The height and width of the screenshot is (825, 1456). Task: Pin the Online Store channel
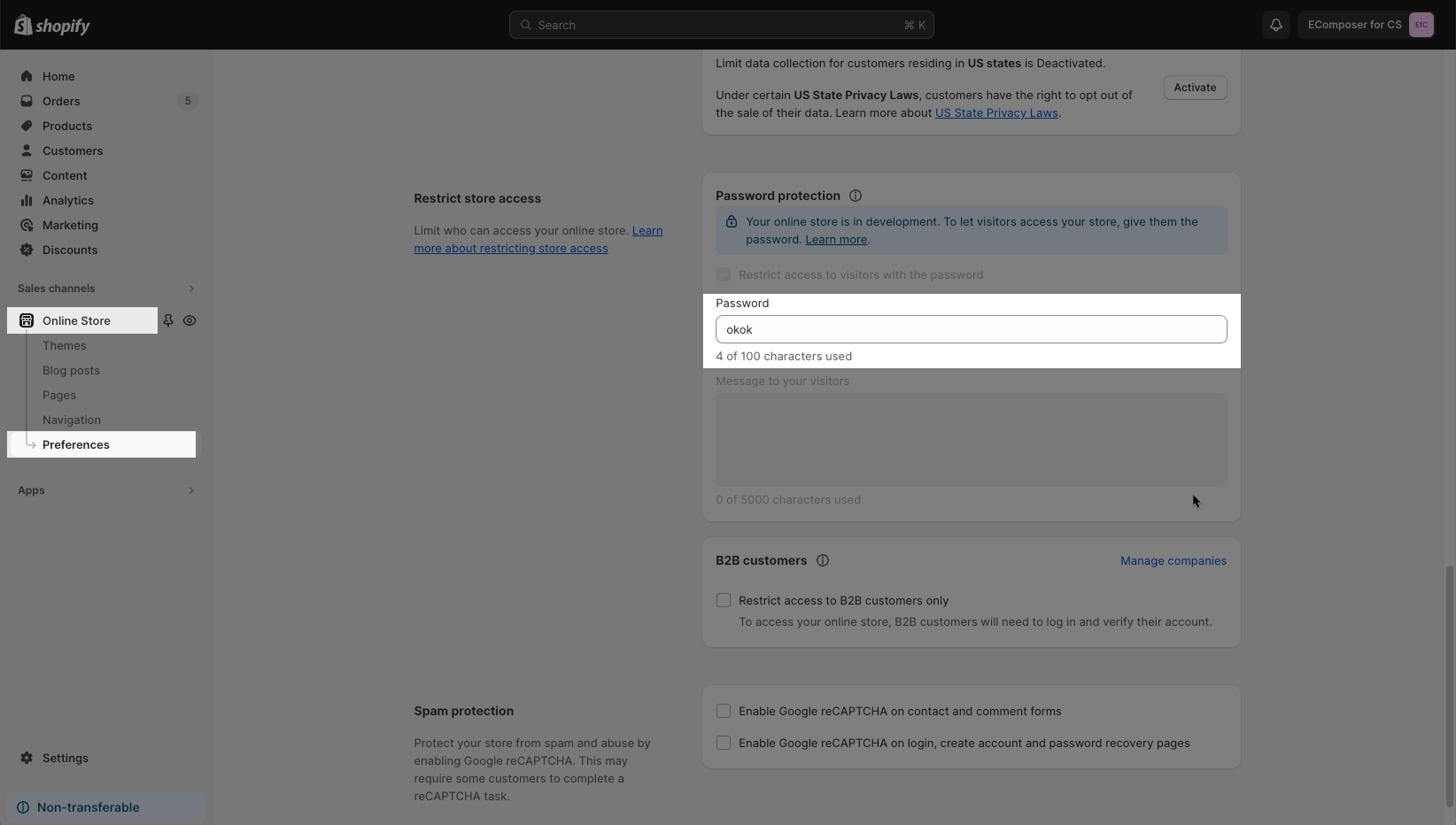coord(168,320)
